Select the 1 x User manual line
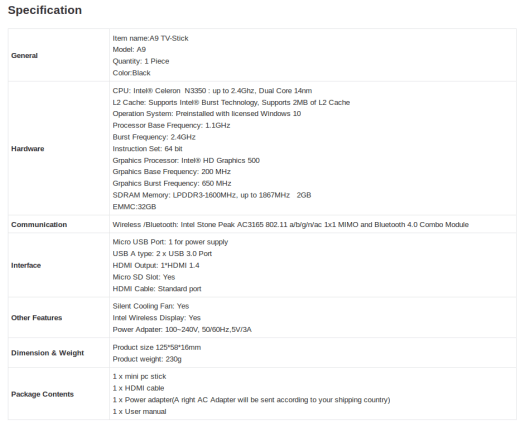Image resolution: width=525 pixels, height=429 pixels. (139, 412)
